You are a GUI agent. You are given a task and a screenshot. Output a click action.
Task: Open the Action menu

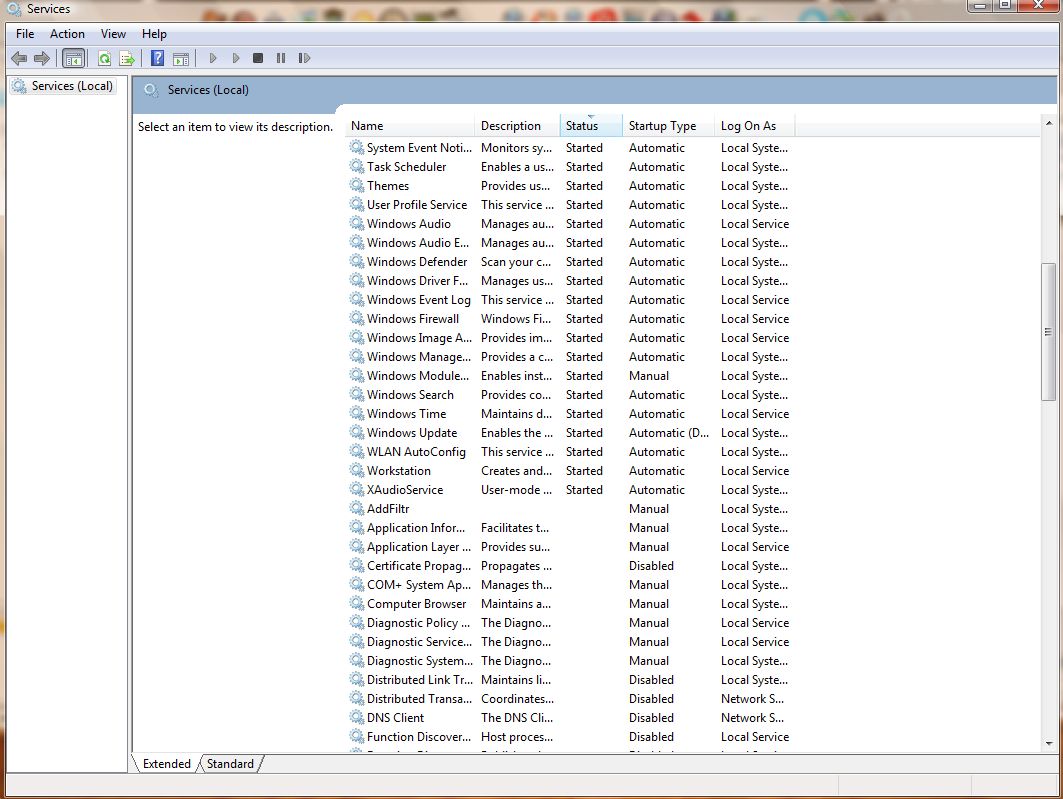pyautogui.click(x=67, y=34)
